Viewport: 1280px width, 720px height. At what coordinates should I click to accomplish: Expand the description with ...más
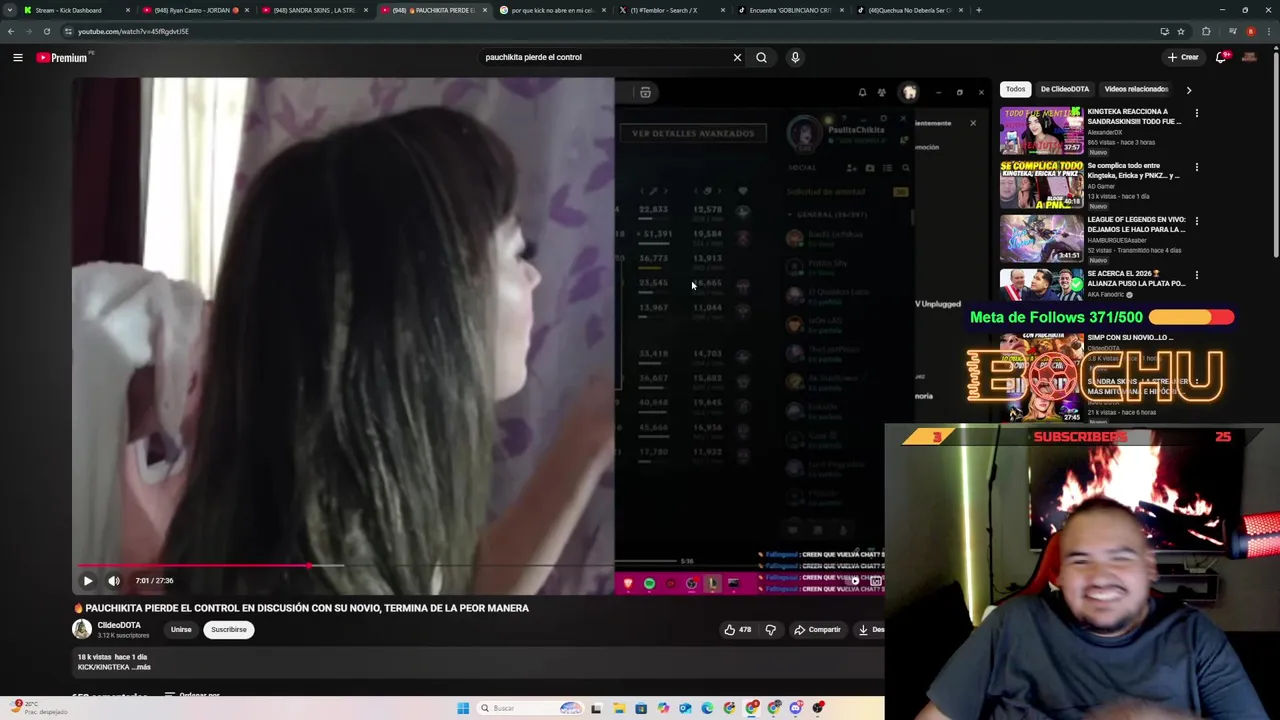coord(141,667)
